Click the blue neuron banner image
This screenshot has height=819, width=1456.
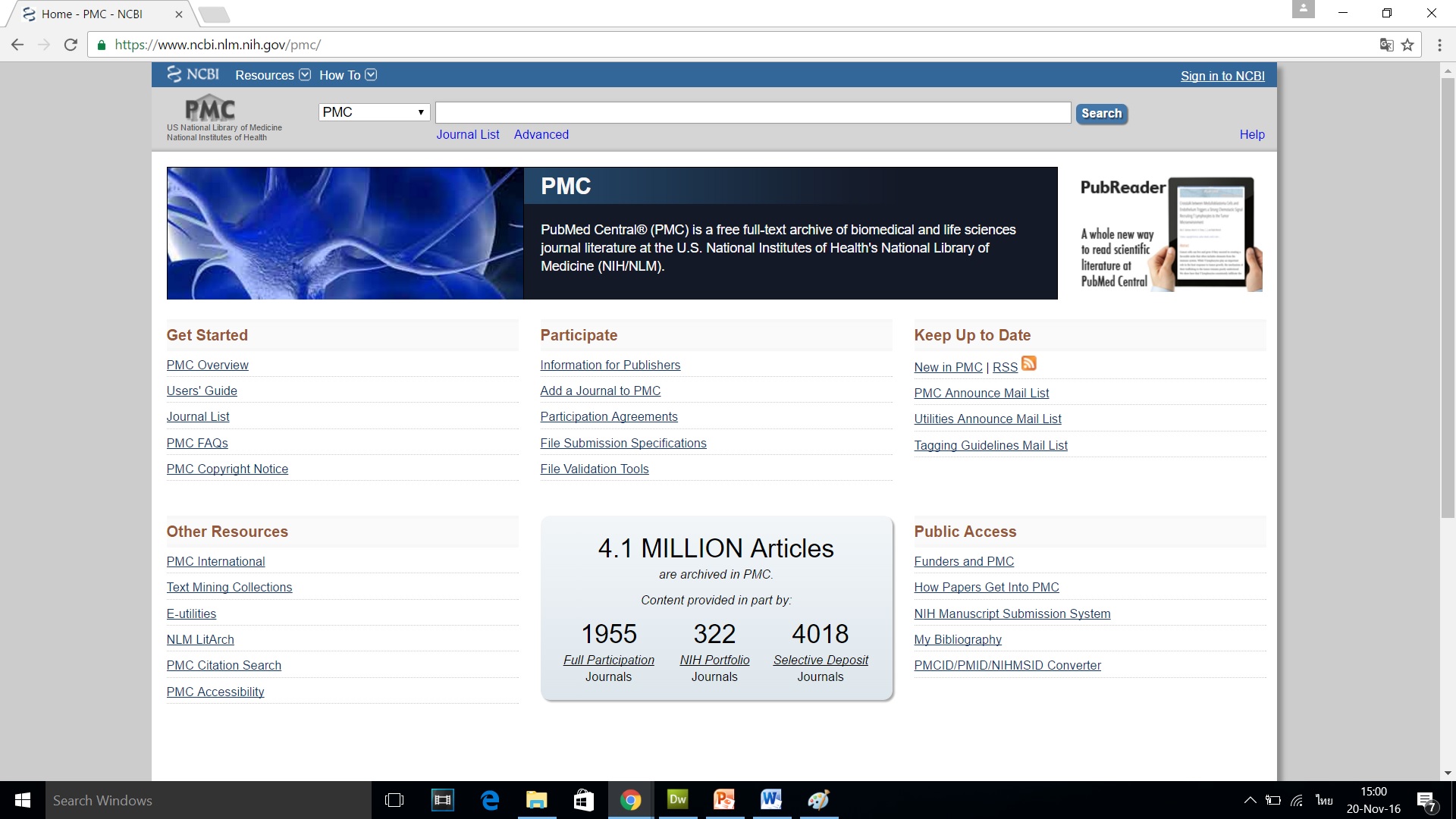point(345,233)
